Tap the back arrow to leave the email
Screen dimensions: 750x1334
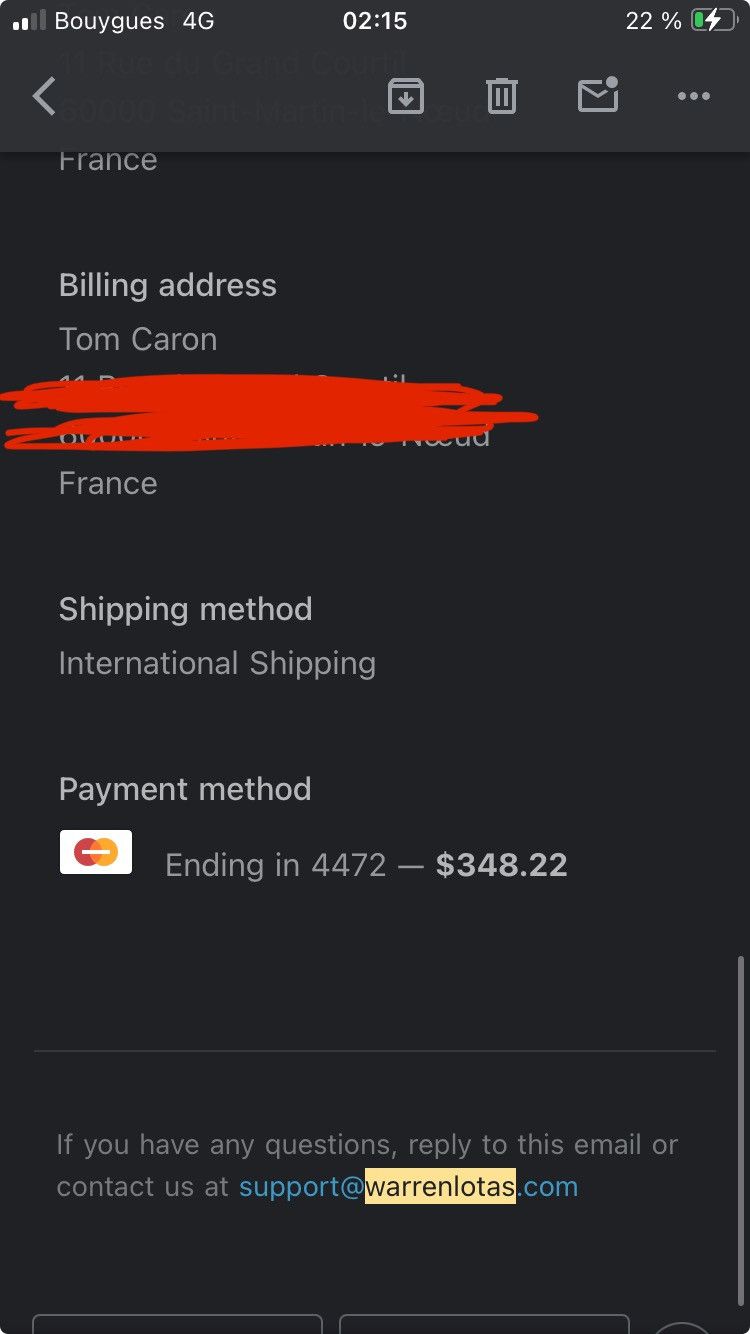(44, 97)
